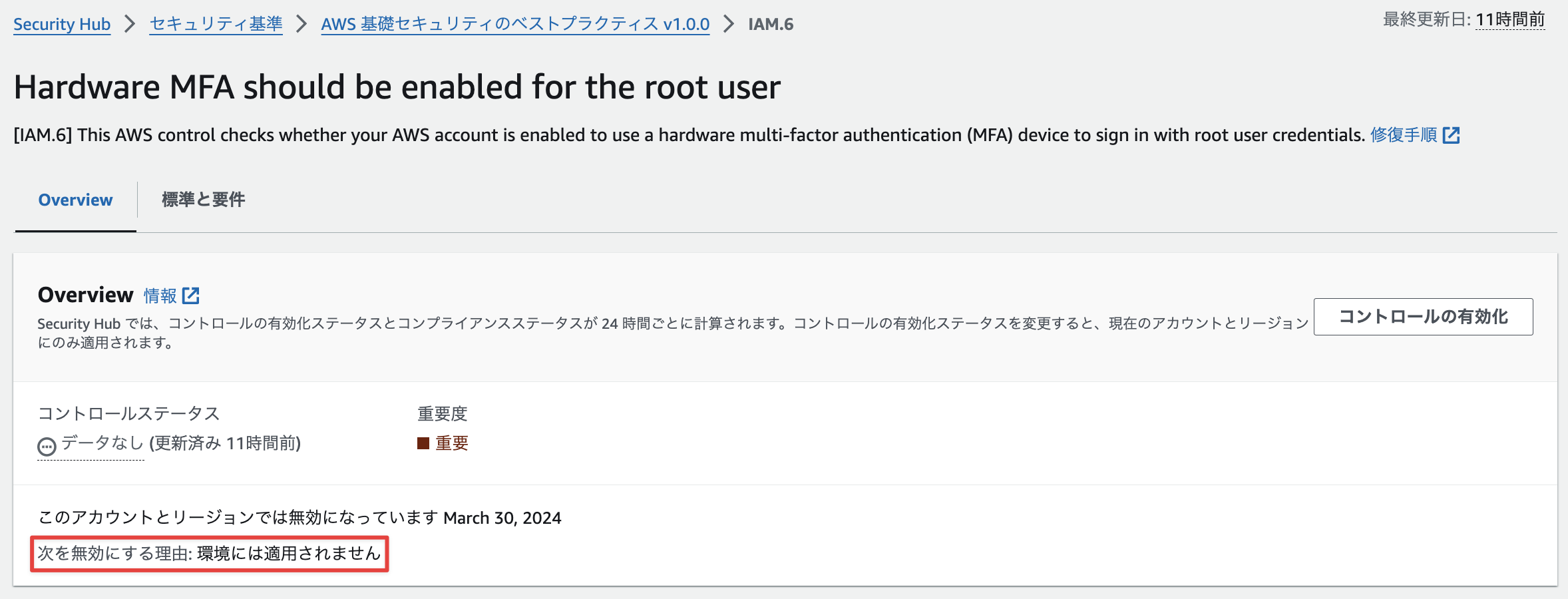Click external-link icon next to 情報
1568x599 pixels.
(191, 295)
